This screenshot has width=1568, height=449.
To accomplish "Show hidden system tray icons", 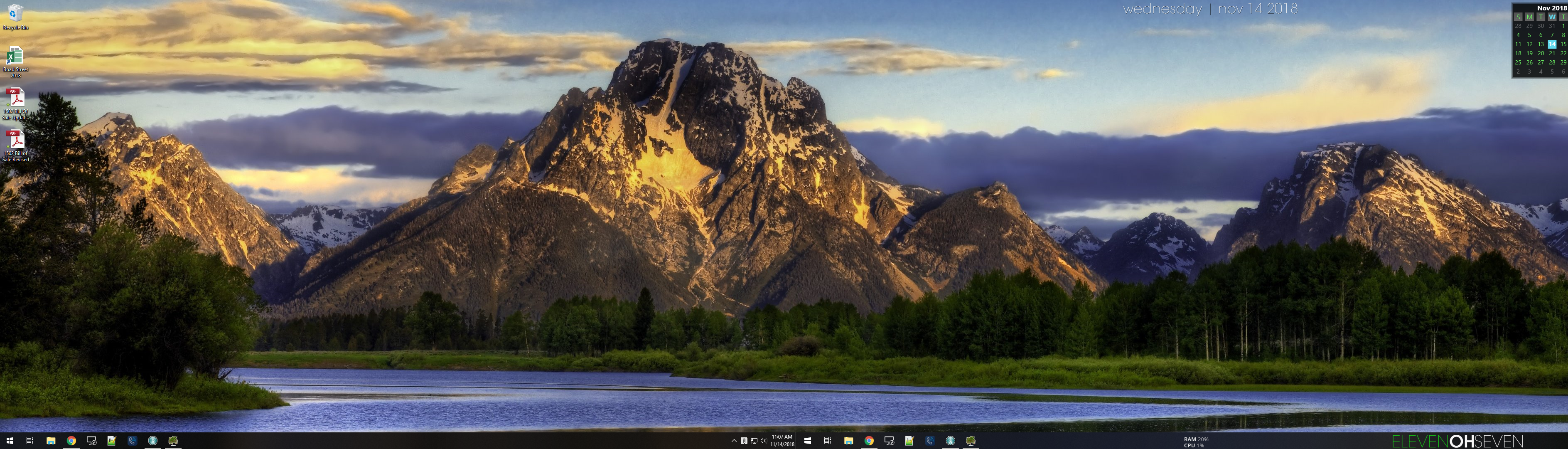I will (734, 440).
